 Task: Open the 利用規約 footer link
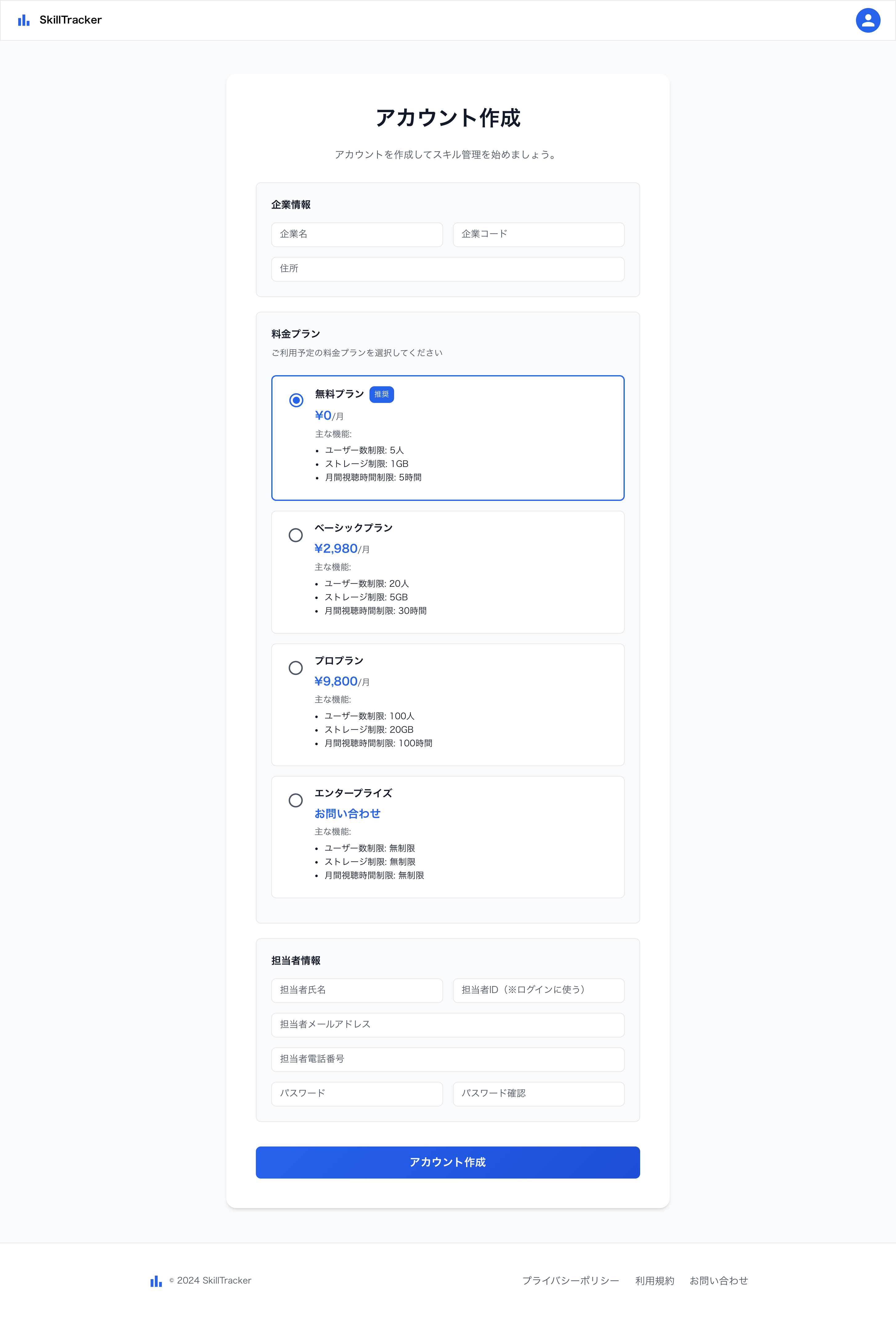pyautogui.click(x=654, y=1281)
